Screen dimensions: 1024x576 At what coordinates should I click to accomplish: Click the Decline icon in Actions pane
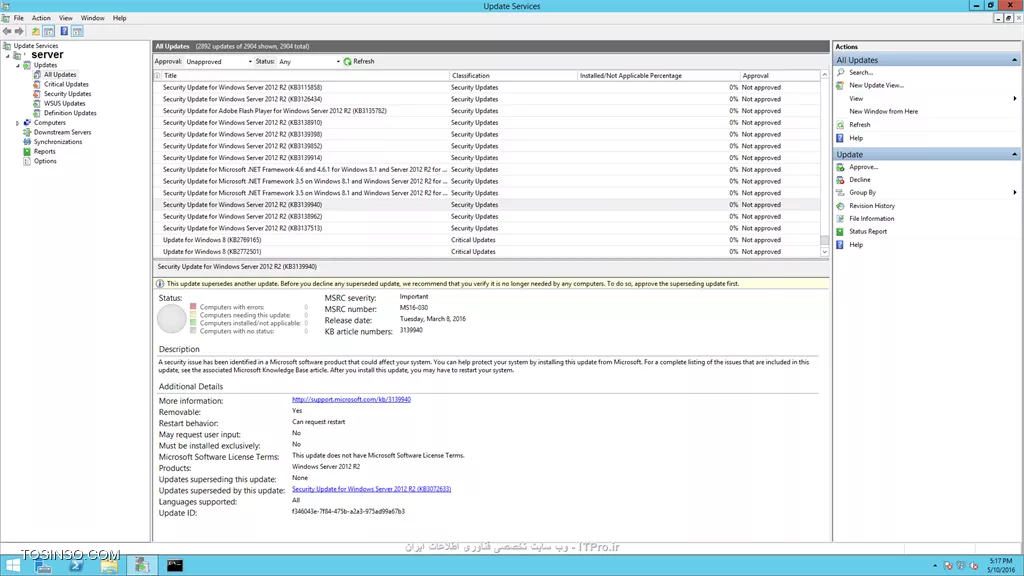tap(840, 180)
